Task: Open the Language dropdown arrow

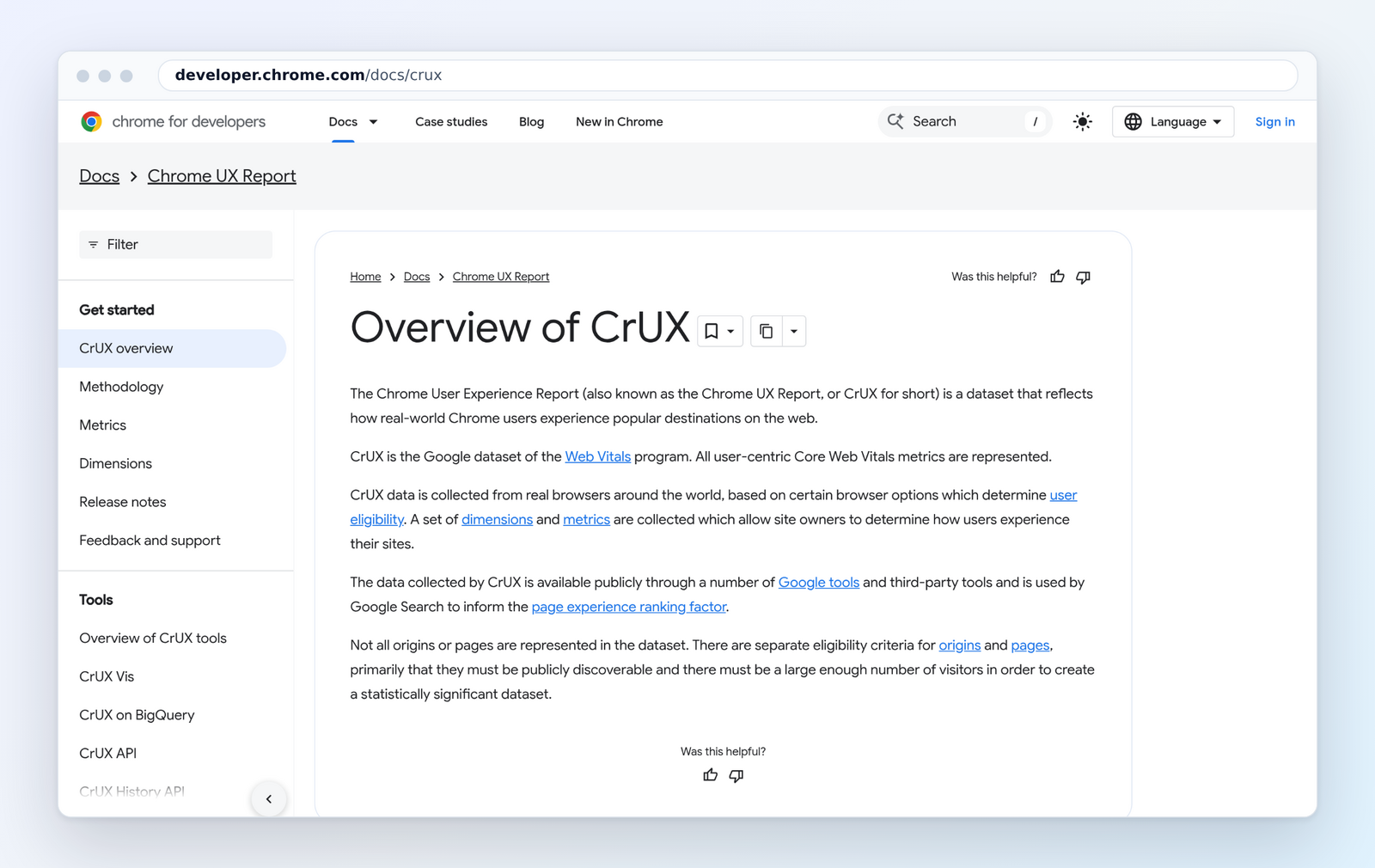Action: [1217, 122]
